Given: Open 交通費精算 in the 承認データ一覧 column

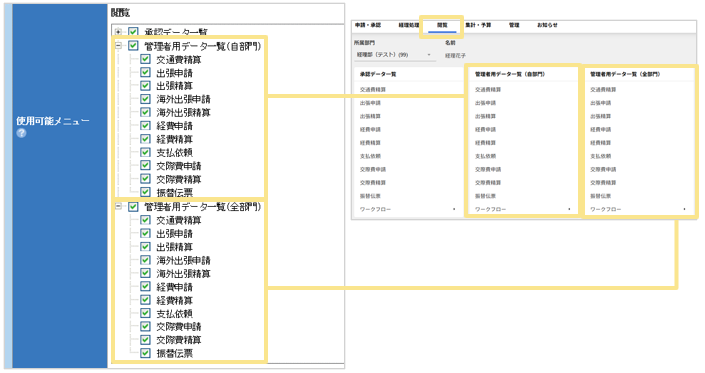Looking at the screenshot, I should [373, 90].
